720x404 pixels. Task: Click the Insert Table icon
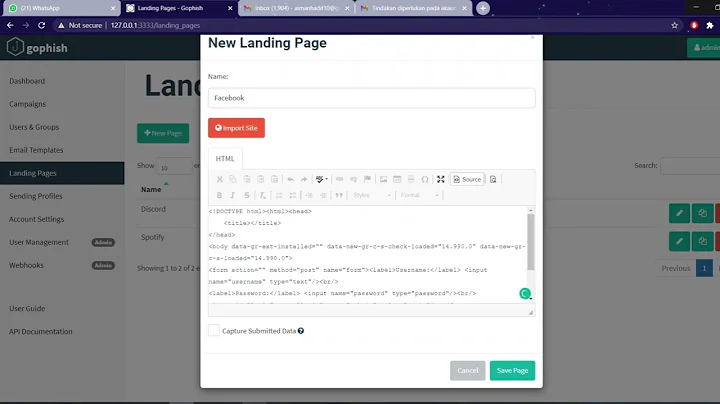coord(397,180)
